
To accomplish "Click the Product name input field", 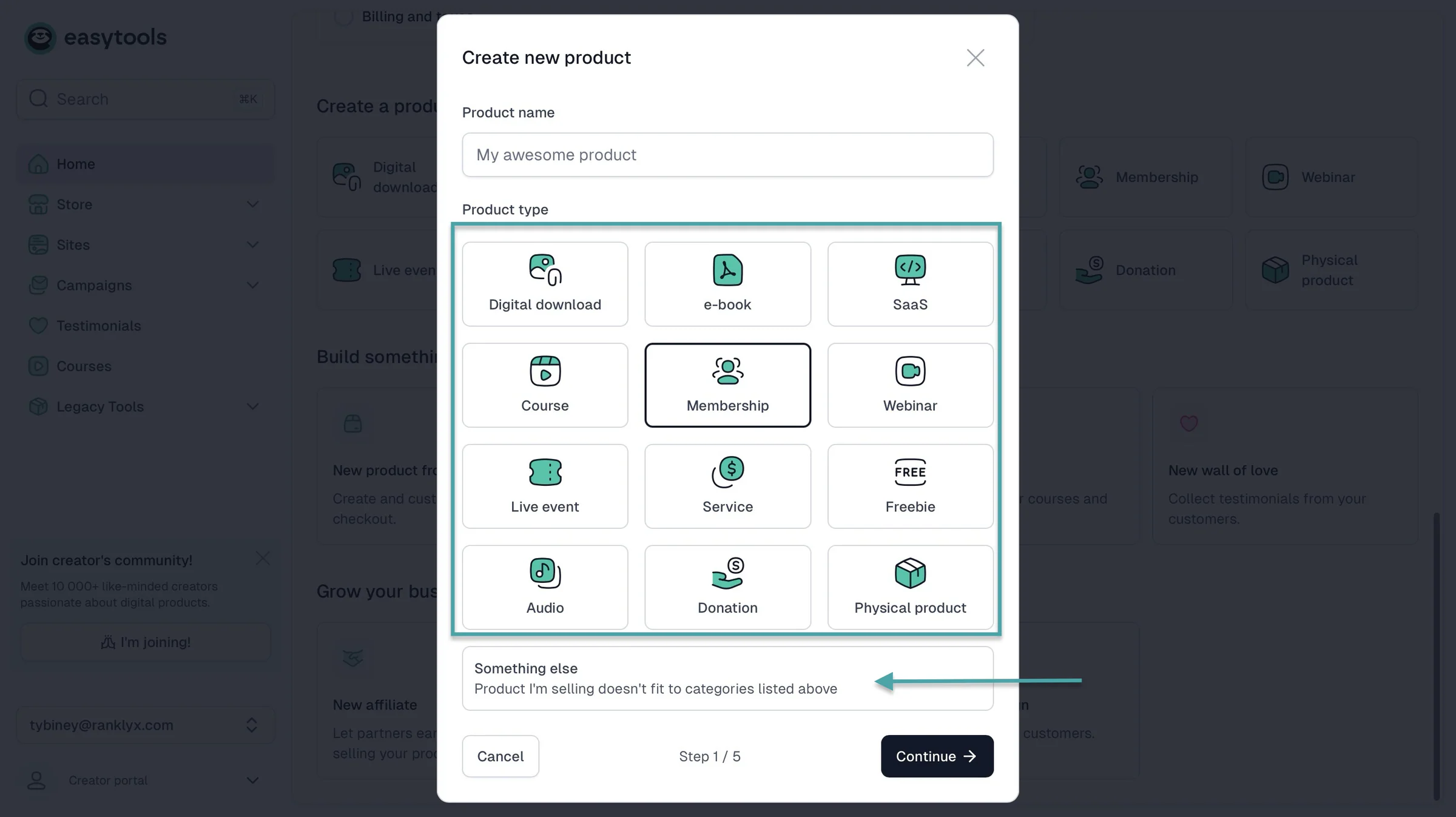I will 727,155.
